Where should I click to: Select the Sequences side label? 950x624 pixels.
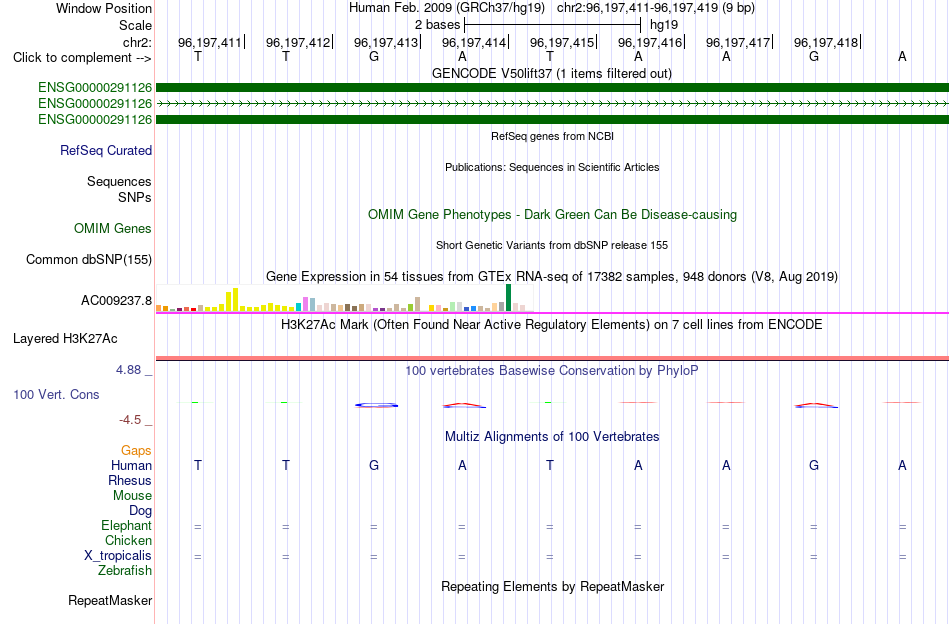(x=119, y=181)
